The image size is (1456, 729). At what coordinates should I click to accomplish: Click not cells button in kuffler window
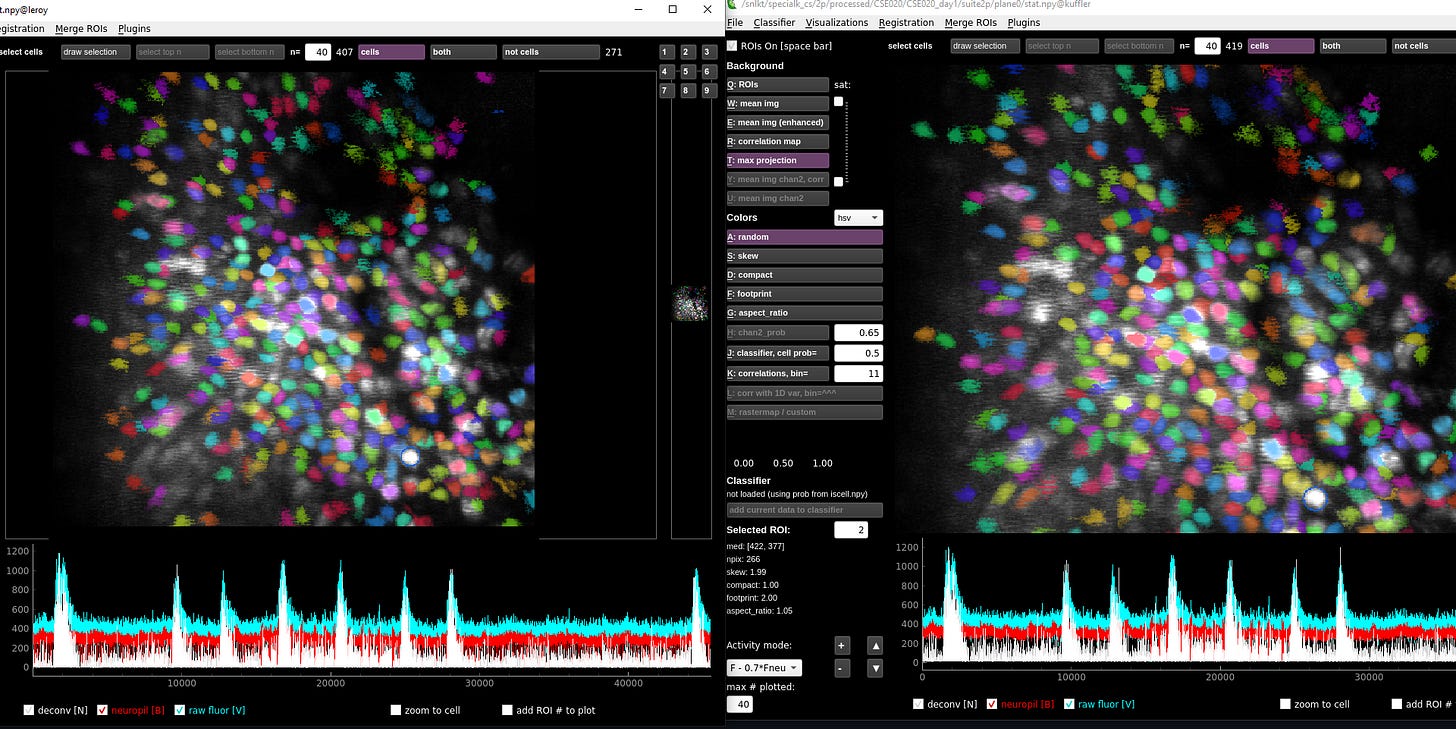click(x=1424, y=46)
